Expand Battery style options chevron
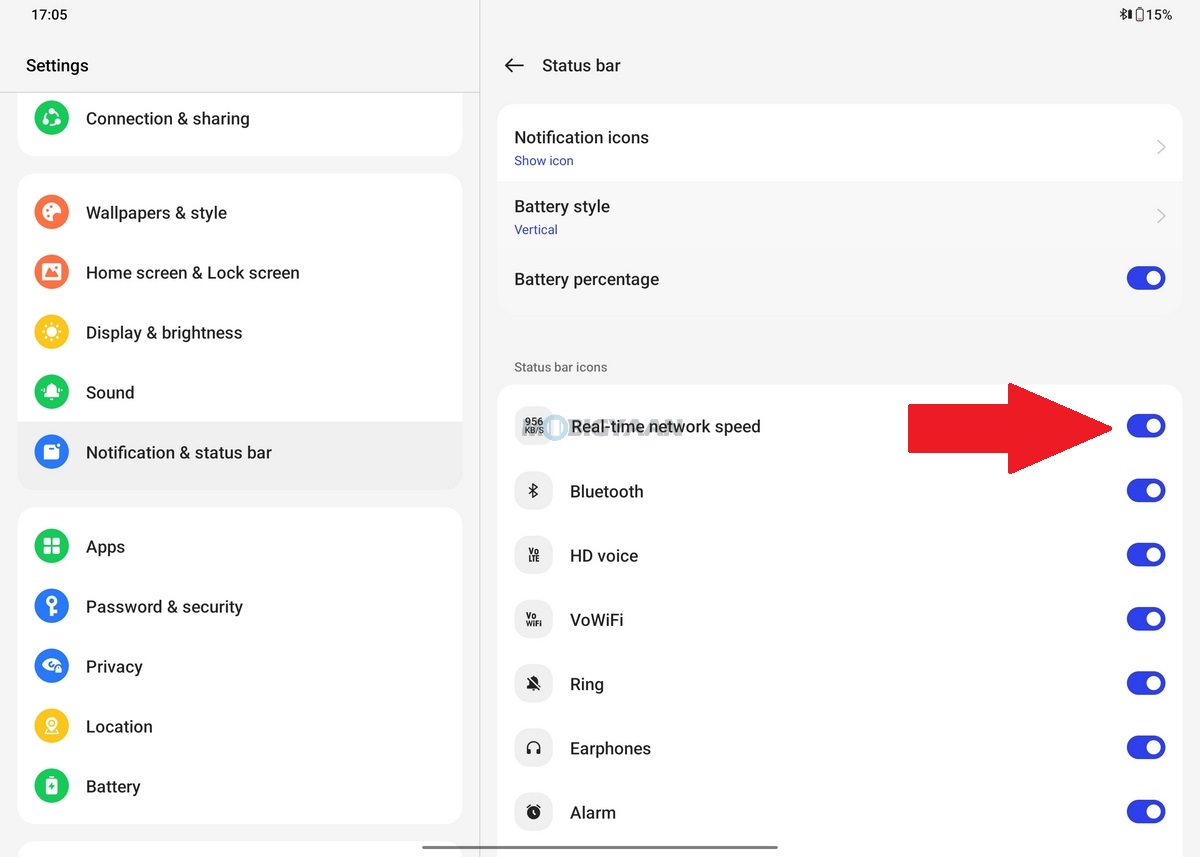This screenshot has height=857, width=1200. (x=1161, y=216)
